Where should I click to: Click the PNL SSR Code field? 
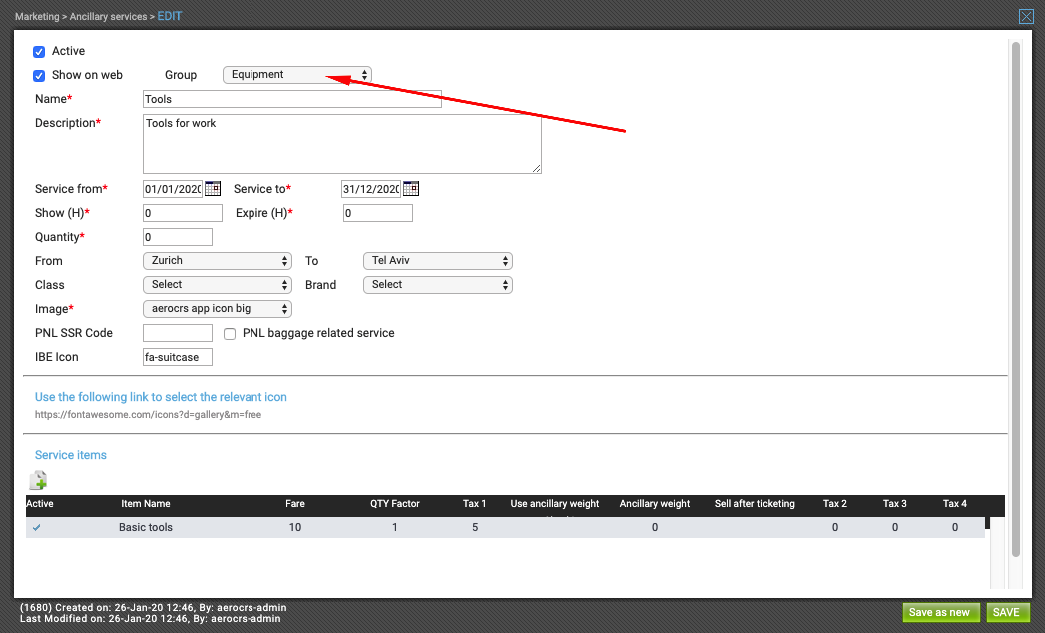[x=178, y=332]
